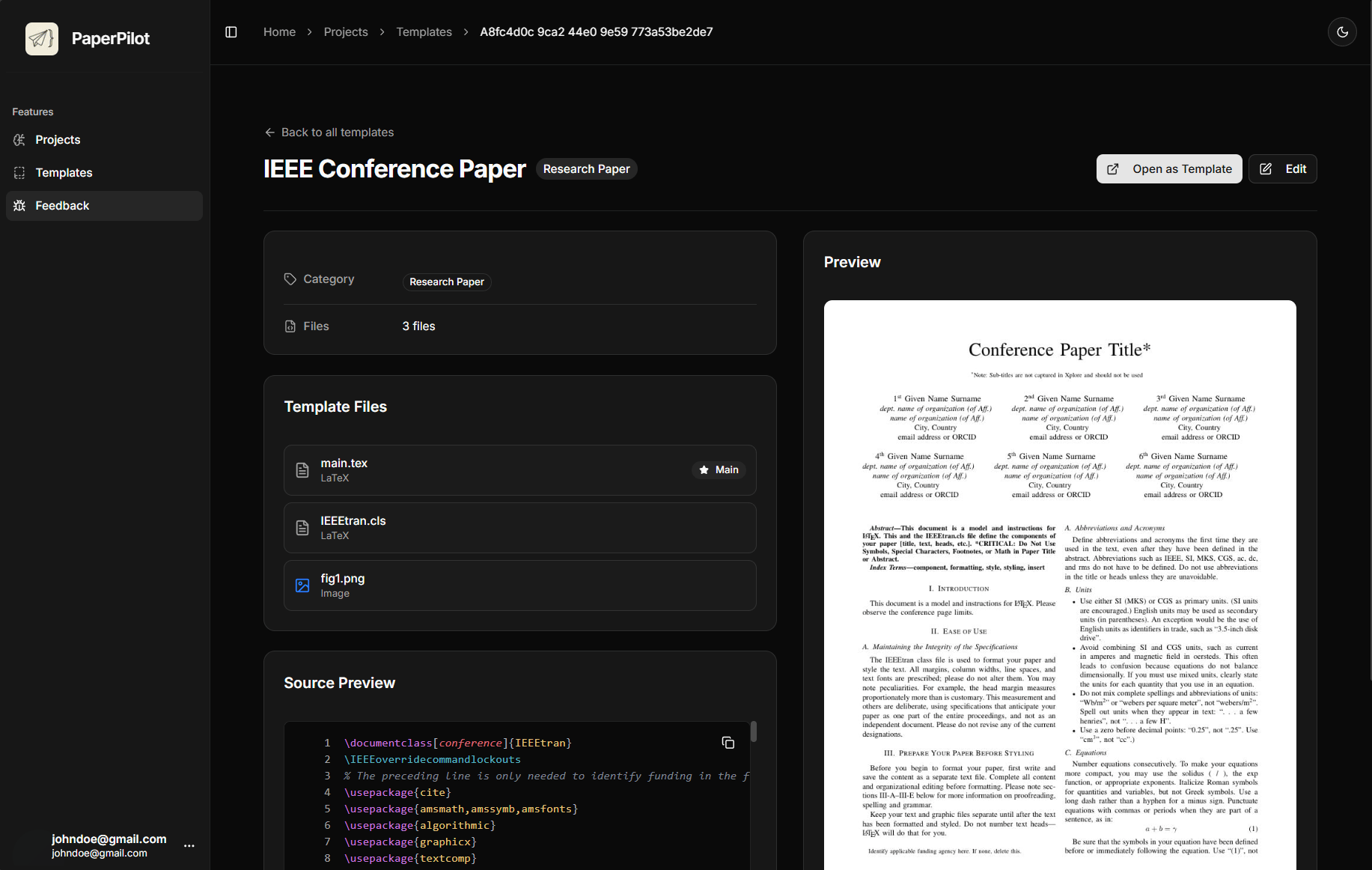Open the Feedback sidebar item

(x=62, y=206)
